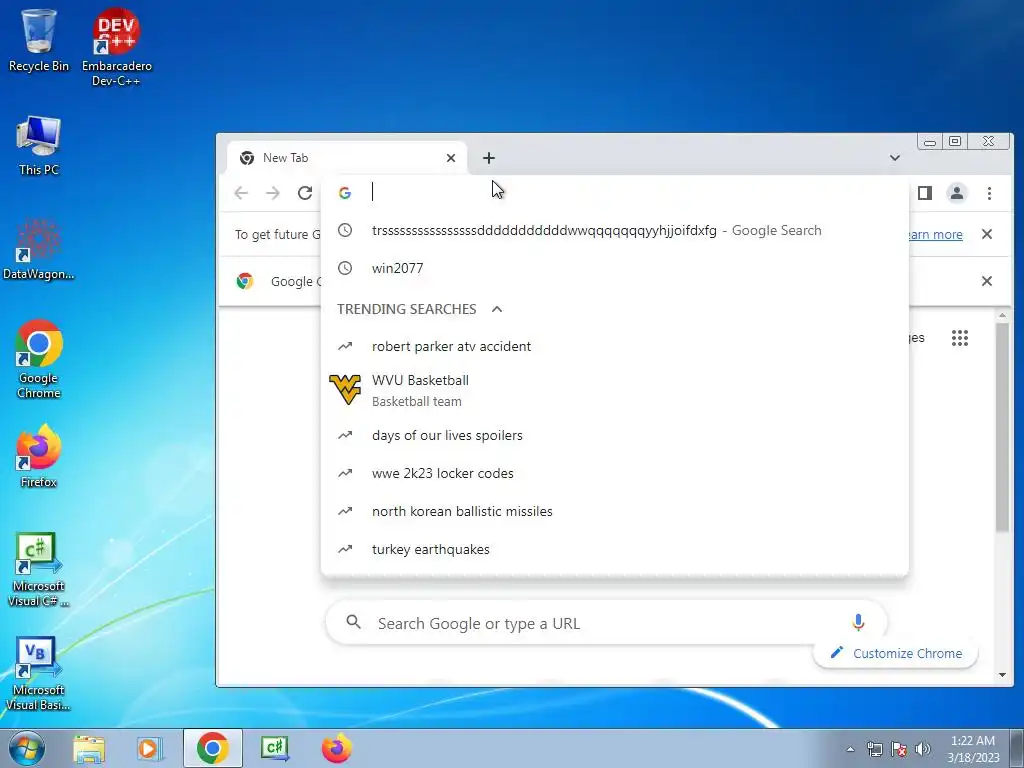
Task: Open Firefox from the taskbar
Action: (336, 748)
